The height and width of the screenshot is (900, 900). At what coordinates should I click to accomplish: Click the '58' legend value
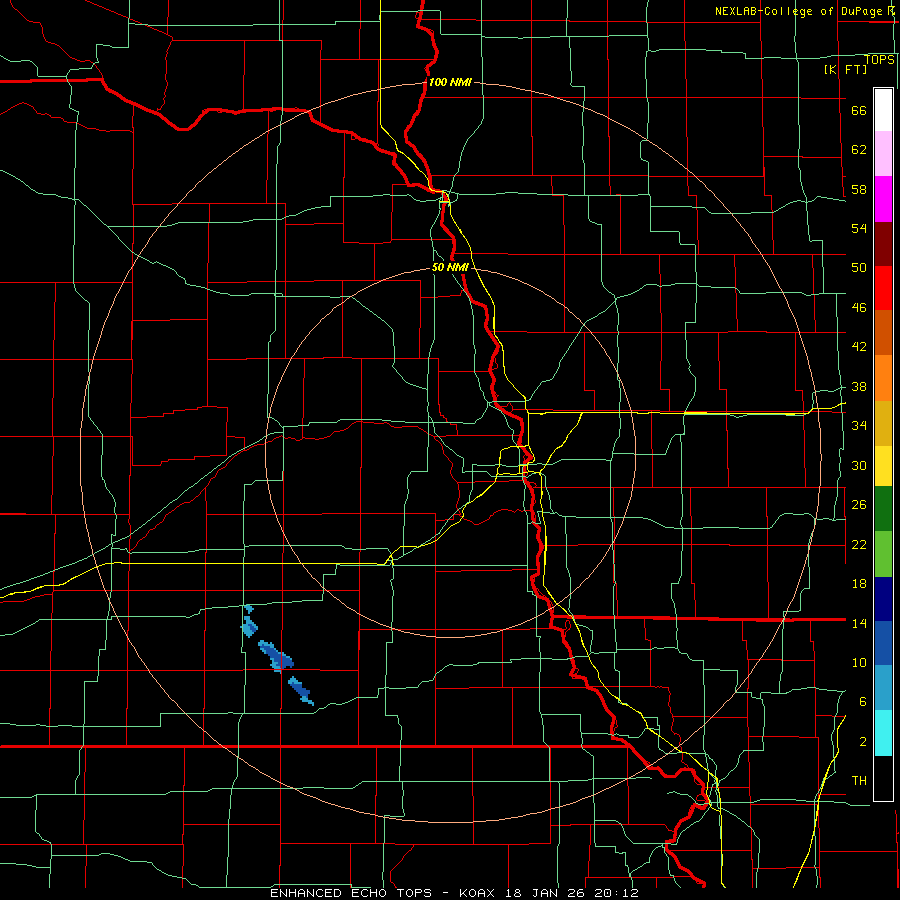pyautogui.click(x=859, y=189)
